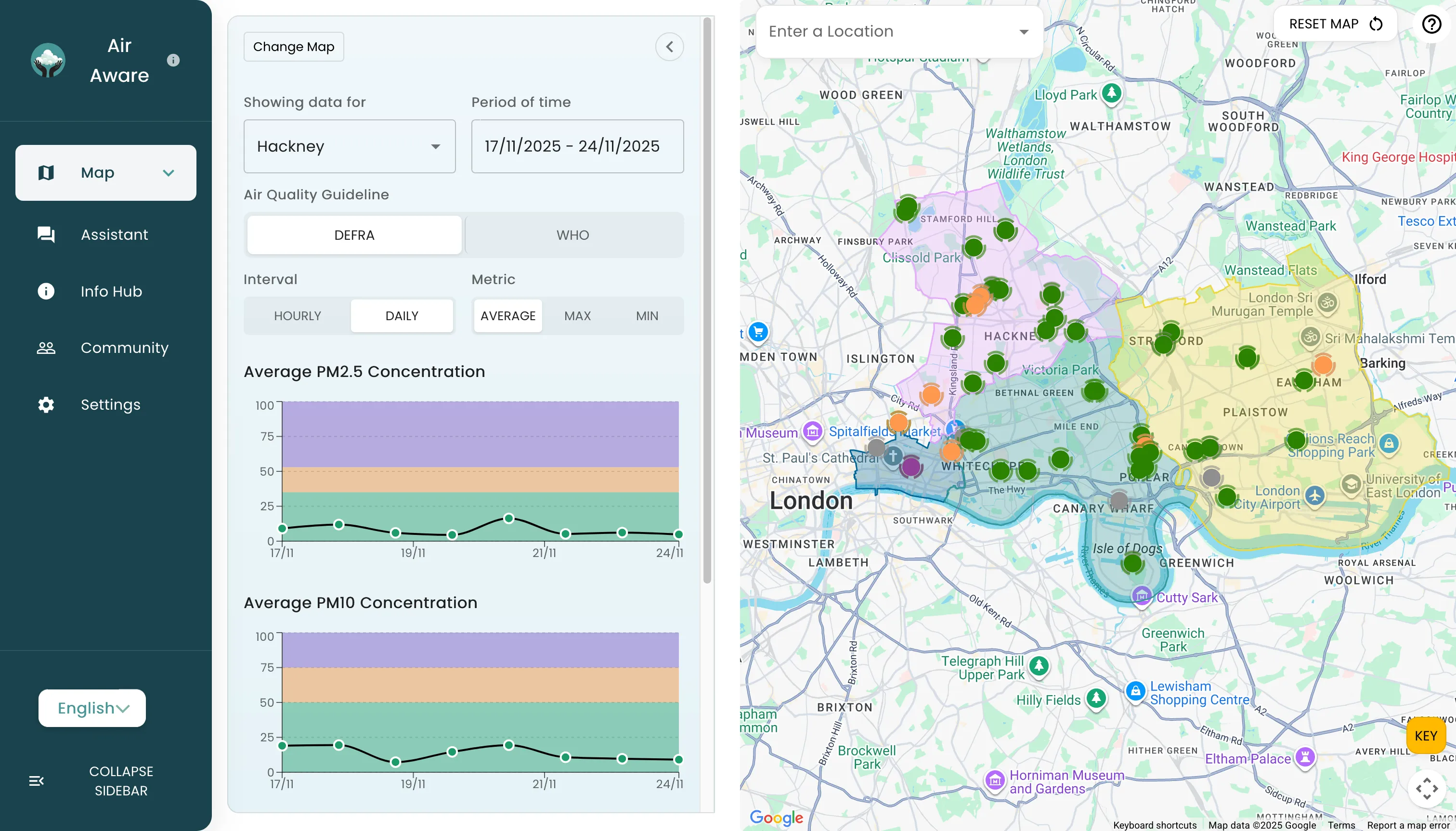1456x831 pixels.
Task: Click the Air Aware tree logo
Action: [48, 61]
